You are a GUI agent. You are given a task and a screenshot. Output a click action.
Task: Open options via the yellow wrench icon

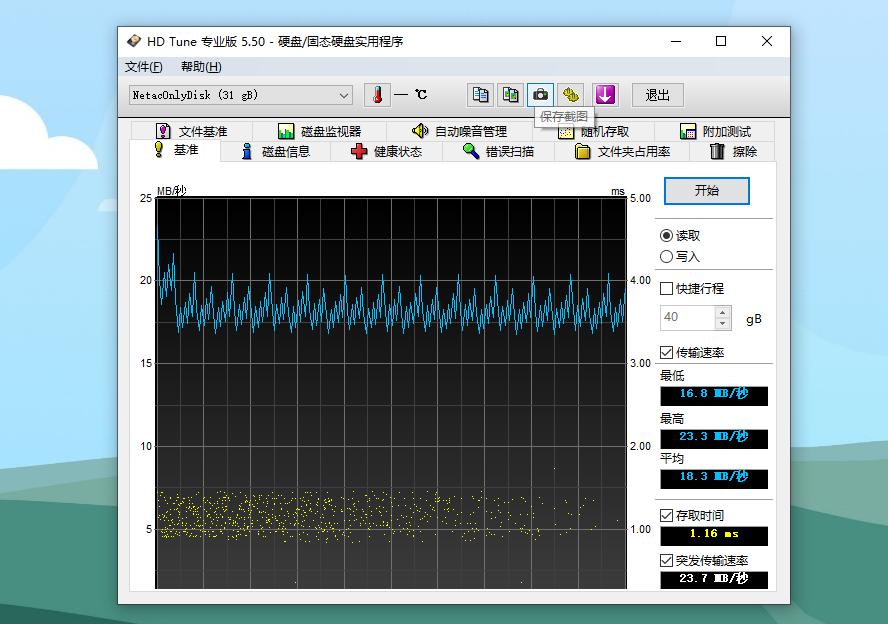(570, 95)
